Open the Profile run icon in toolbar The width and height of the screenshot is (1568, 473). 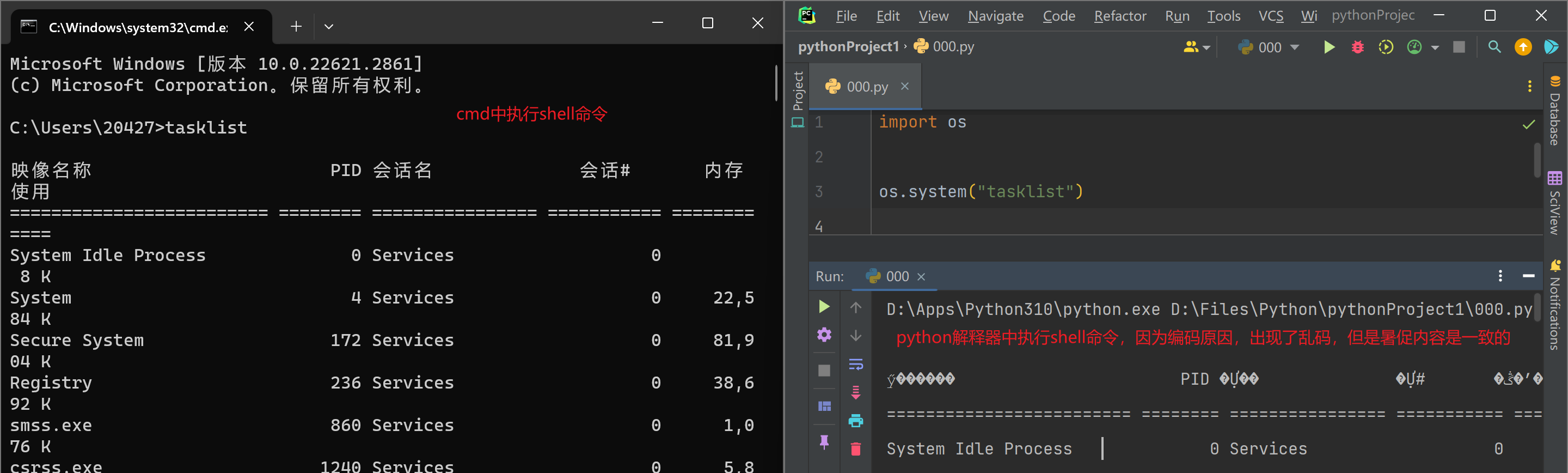(1414, 47)
